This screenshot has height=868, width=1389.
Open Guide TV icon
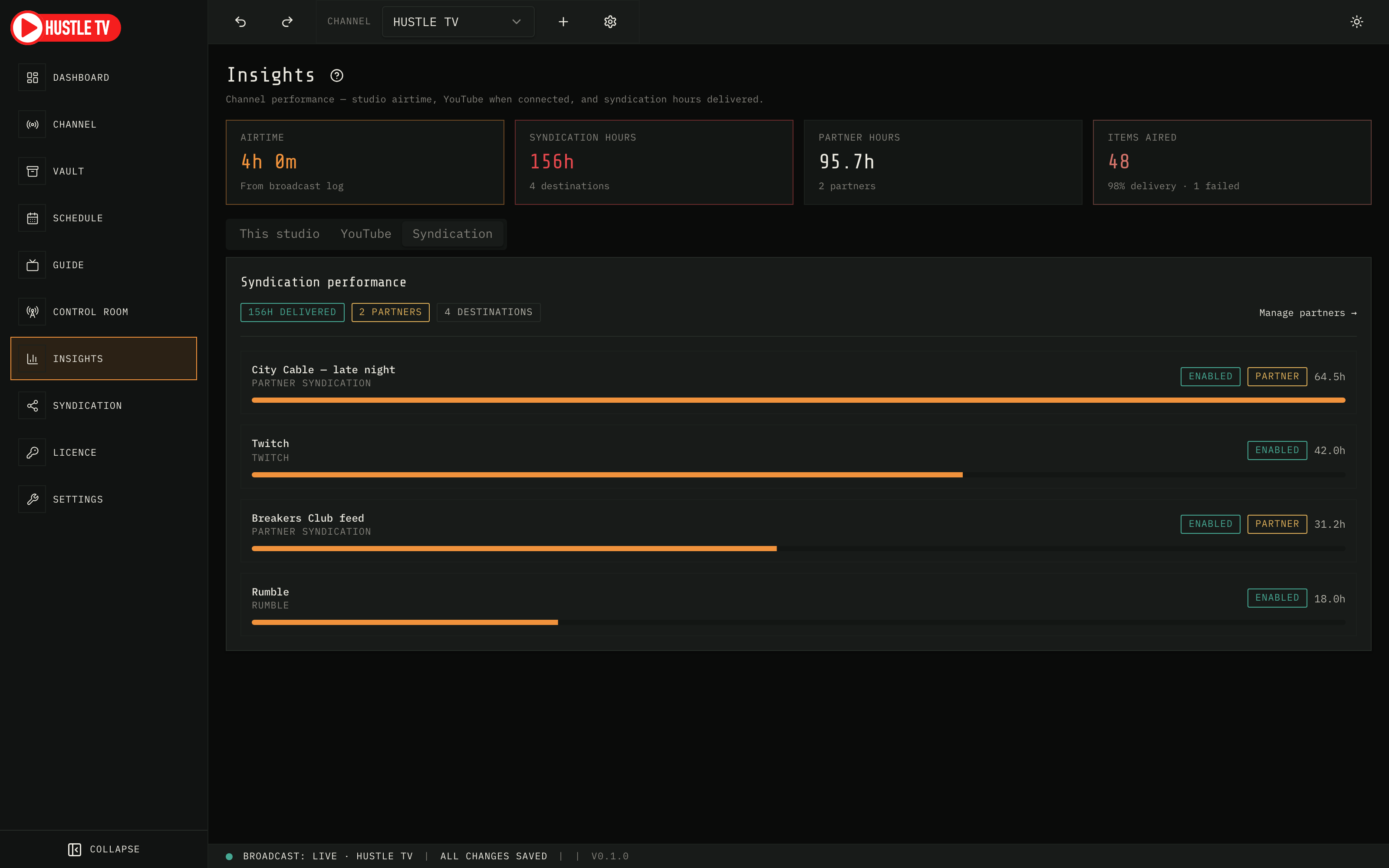32,265
